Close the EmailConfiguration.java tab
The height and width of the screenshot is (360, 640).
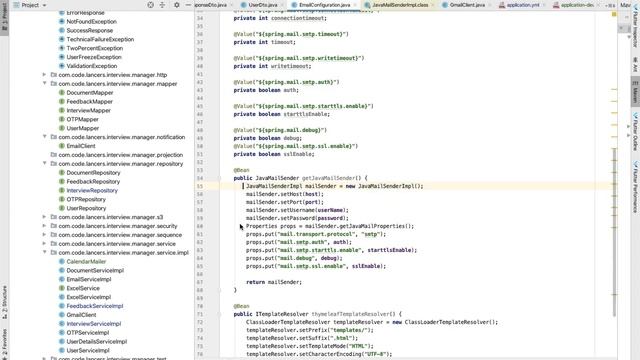click(x=355, y=5)
